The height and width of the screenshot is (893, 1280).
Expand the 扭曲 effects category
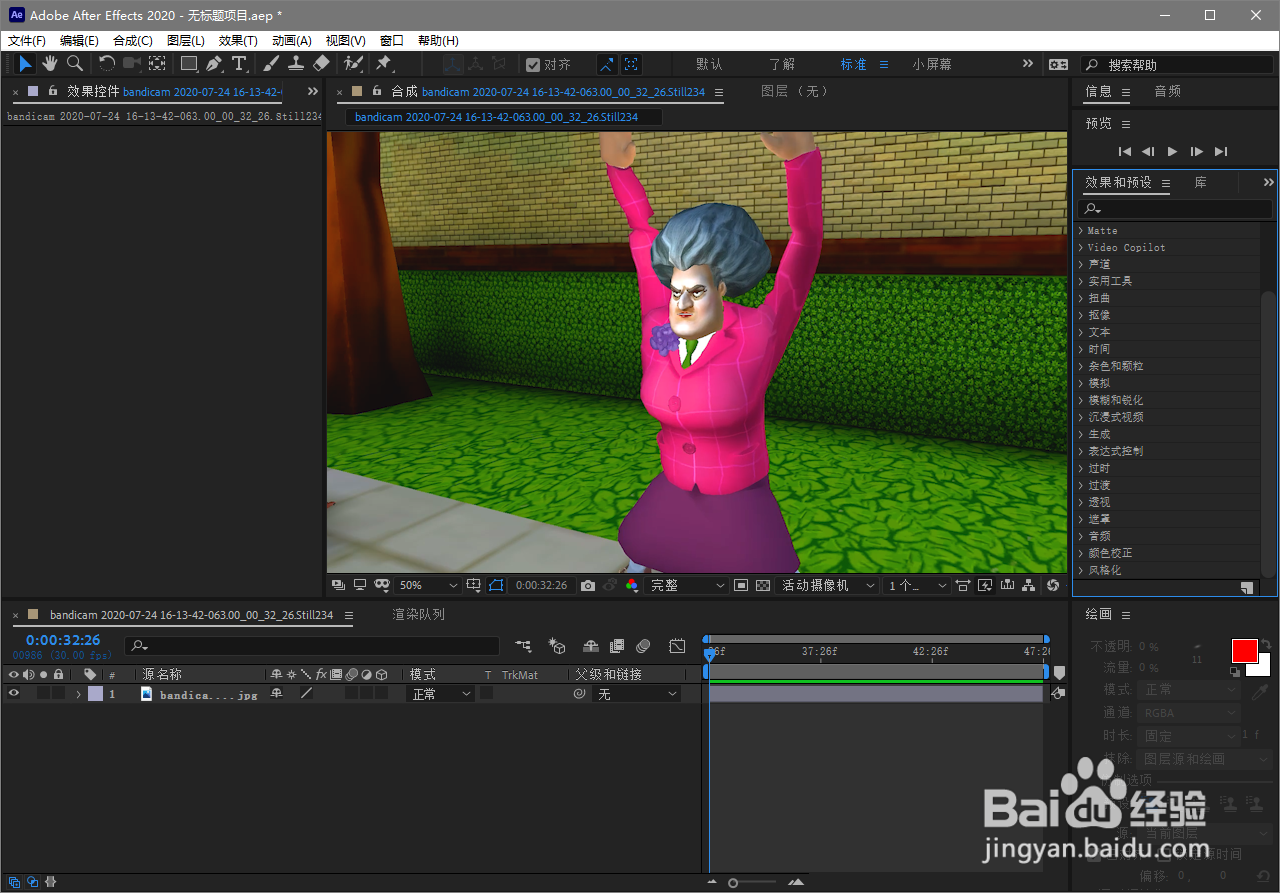coord(1081,298)
